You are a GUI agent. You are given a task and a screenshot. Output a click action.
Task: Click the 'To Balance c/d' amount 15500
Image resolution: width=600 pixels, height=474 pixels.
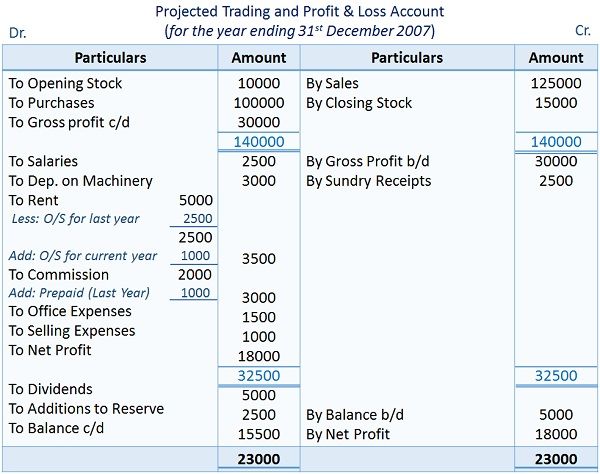pyautogui.click(x=259, y=434)
